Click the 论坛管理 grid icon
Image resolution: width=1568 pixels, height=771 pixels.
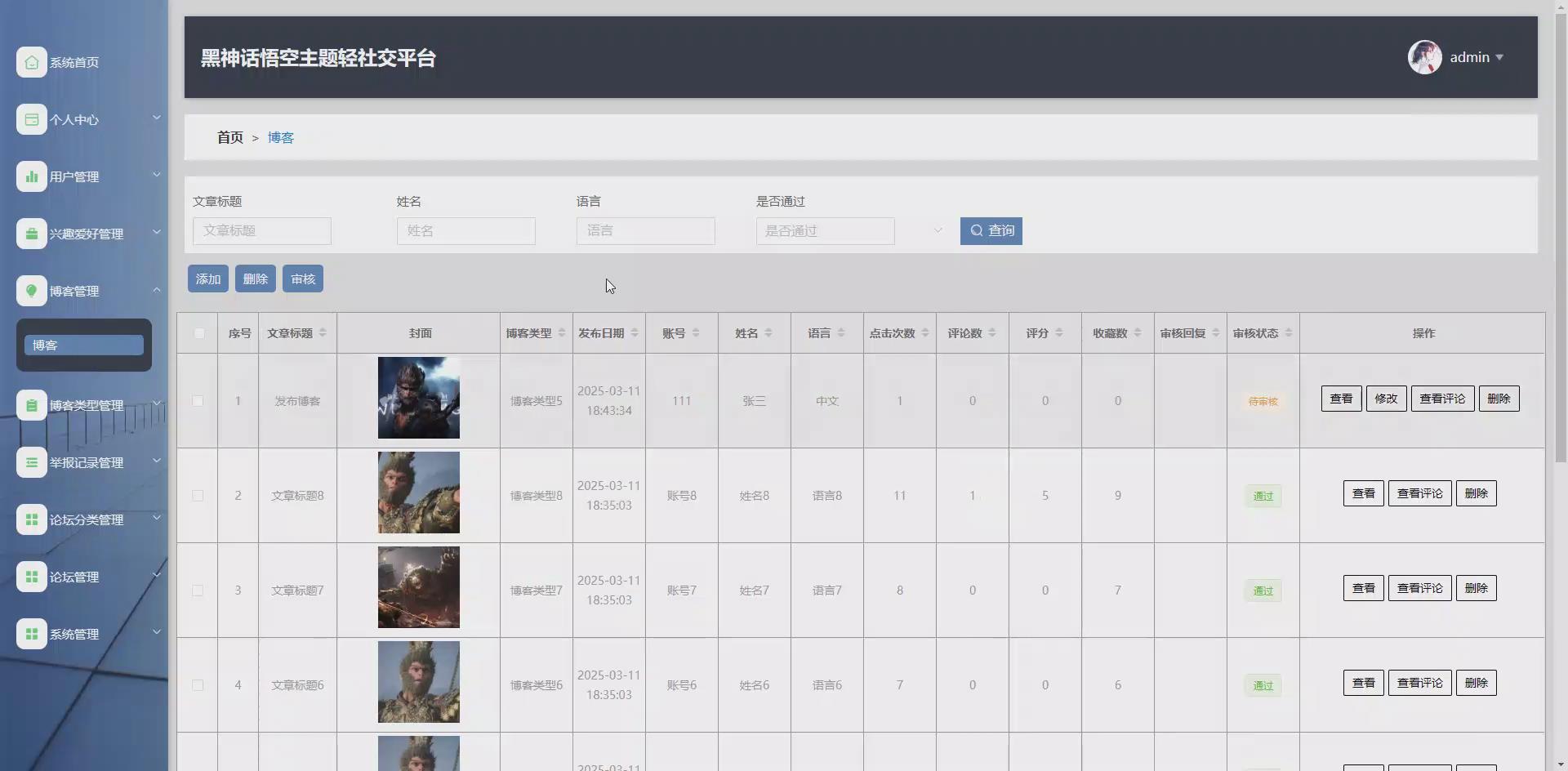point(32,577)
